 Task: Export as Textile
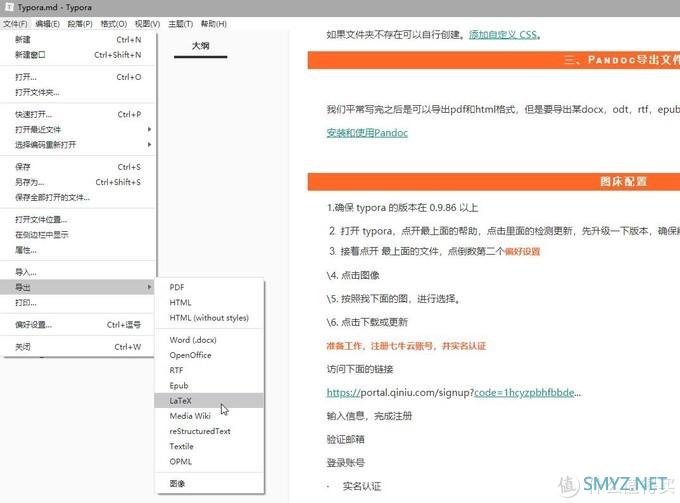click(209, 446)
